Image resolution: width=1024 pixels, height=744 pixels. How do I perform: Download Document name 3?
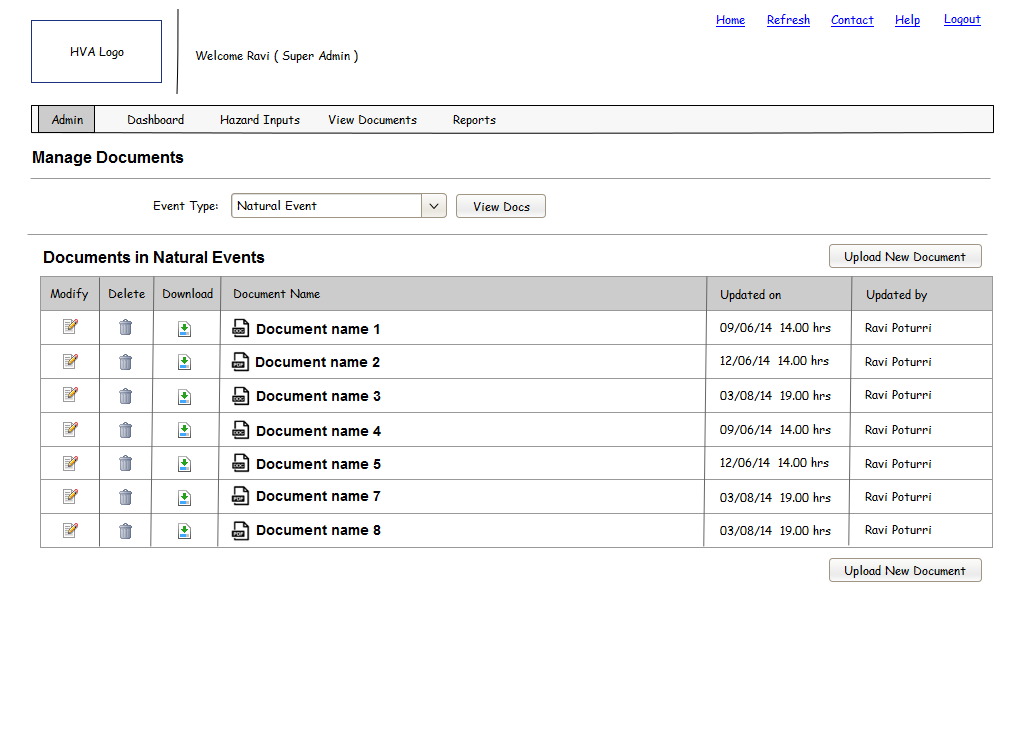[x=184, y=397]
